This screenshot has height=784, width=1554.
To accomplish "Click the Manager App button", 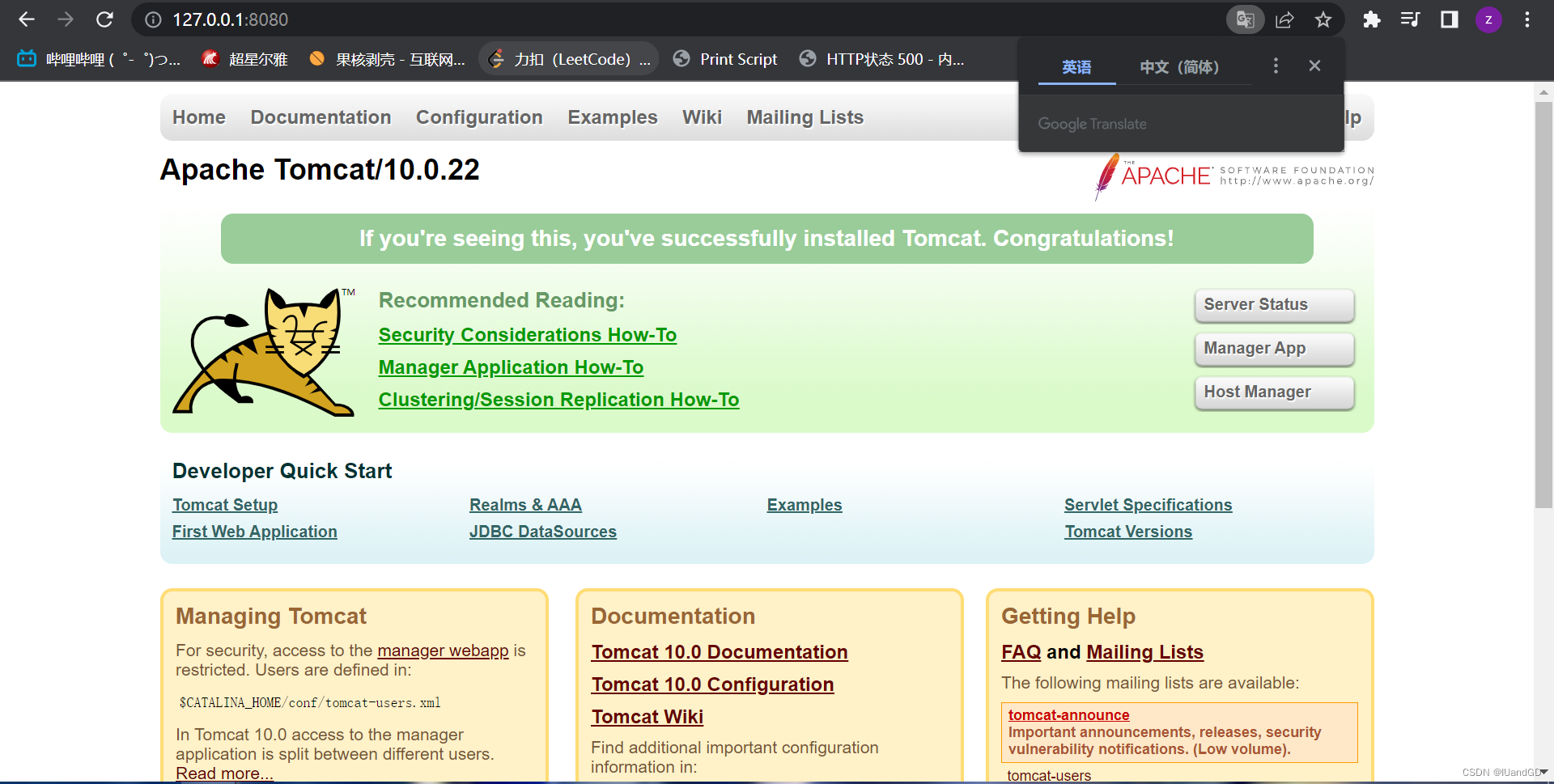I will [x=1274, y=349].
